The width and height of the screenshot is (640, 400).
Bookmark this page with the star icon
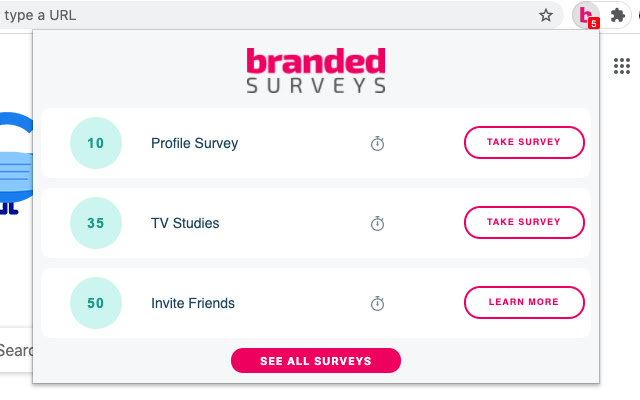546,15
